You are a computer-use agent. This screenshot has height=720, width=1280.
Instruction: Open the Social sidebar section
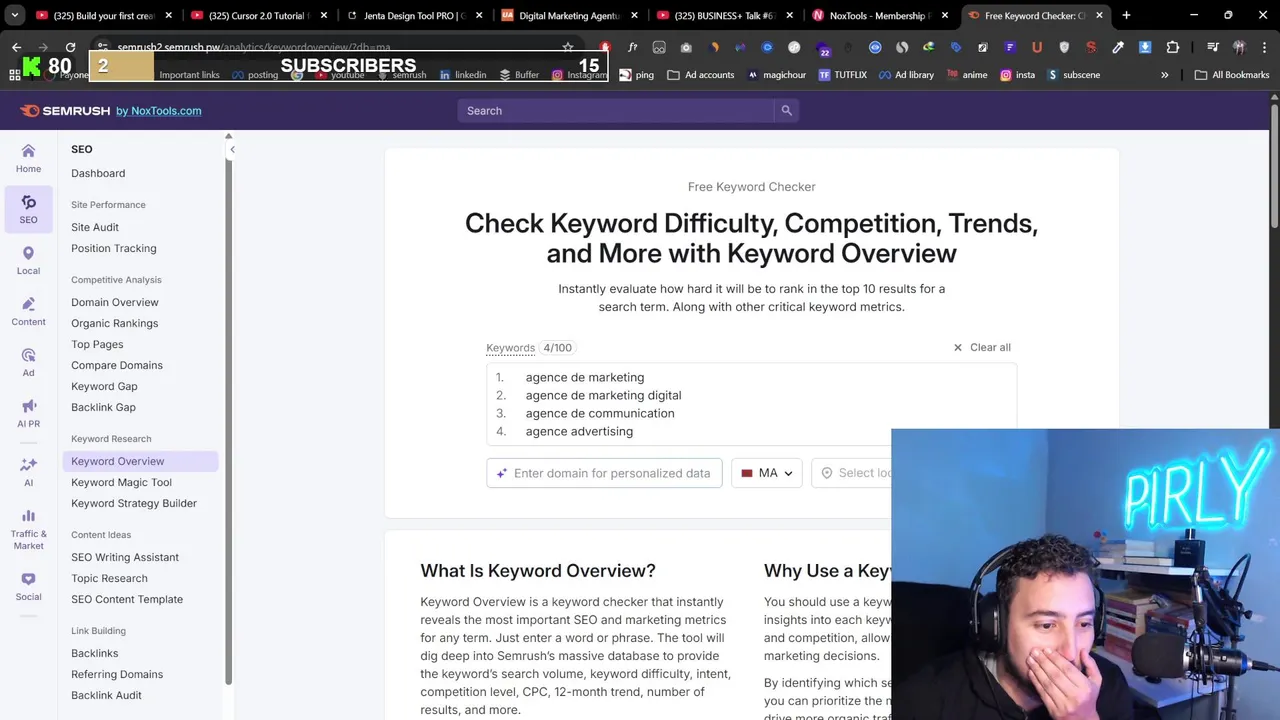point(28,586)
